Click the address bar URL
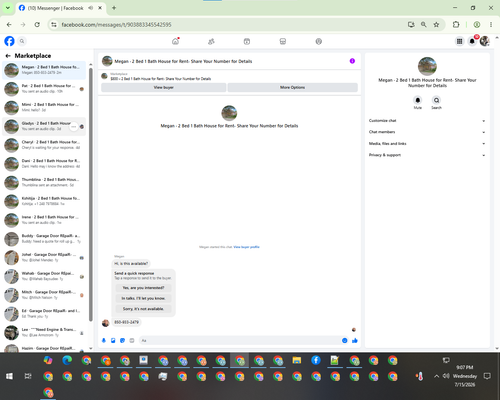This screenshot has width=500, height=400. pos(116,25)
